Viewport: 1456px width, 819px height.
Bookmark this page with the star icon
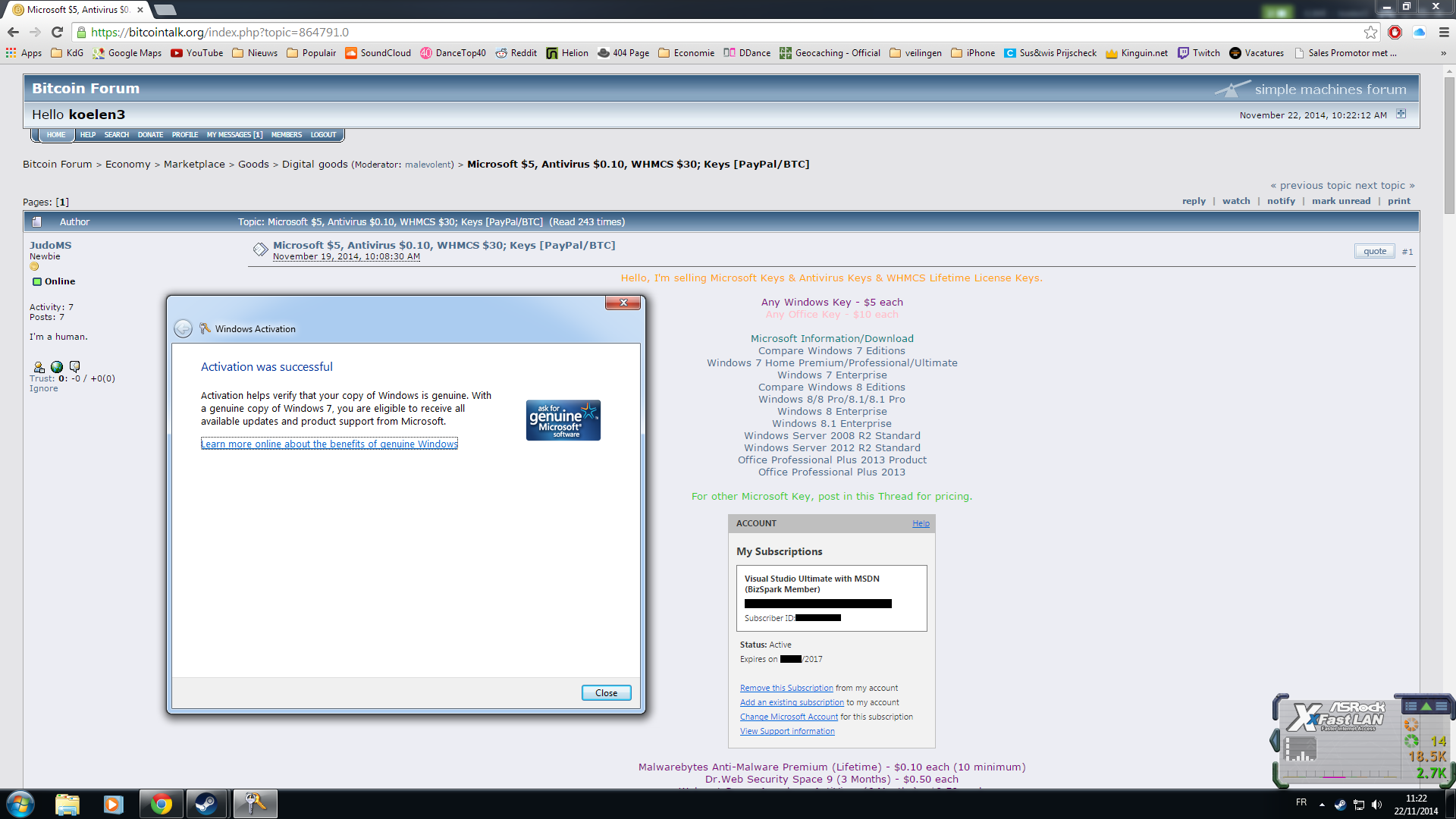pyautogui.click(x=1370, y=32)
